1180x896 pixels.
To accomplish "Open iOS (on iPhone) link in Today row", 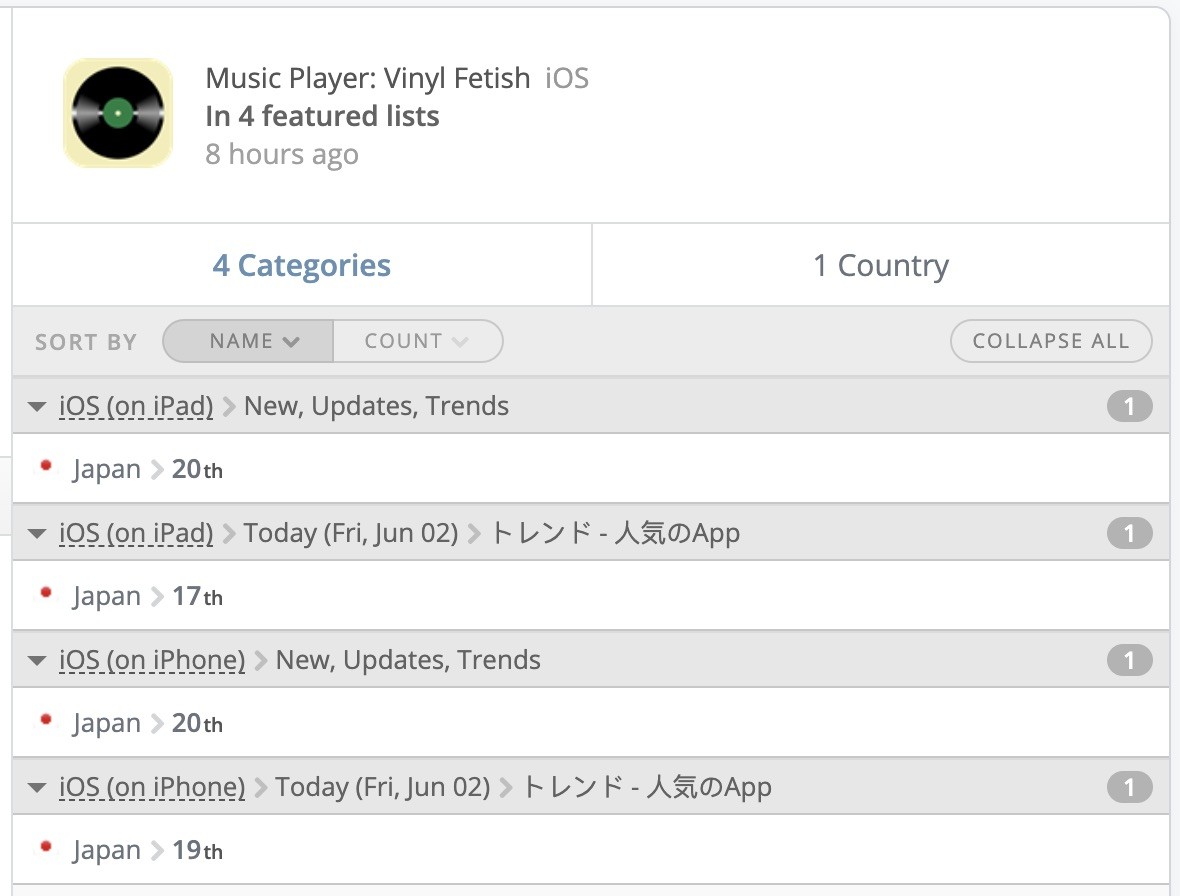I will (x=152, y=787).
